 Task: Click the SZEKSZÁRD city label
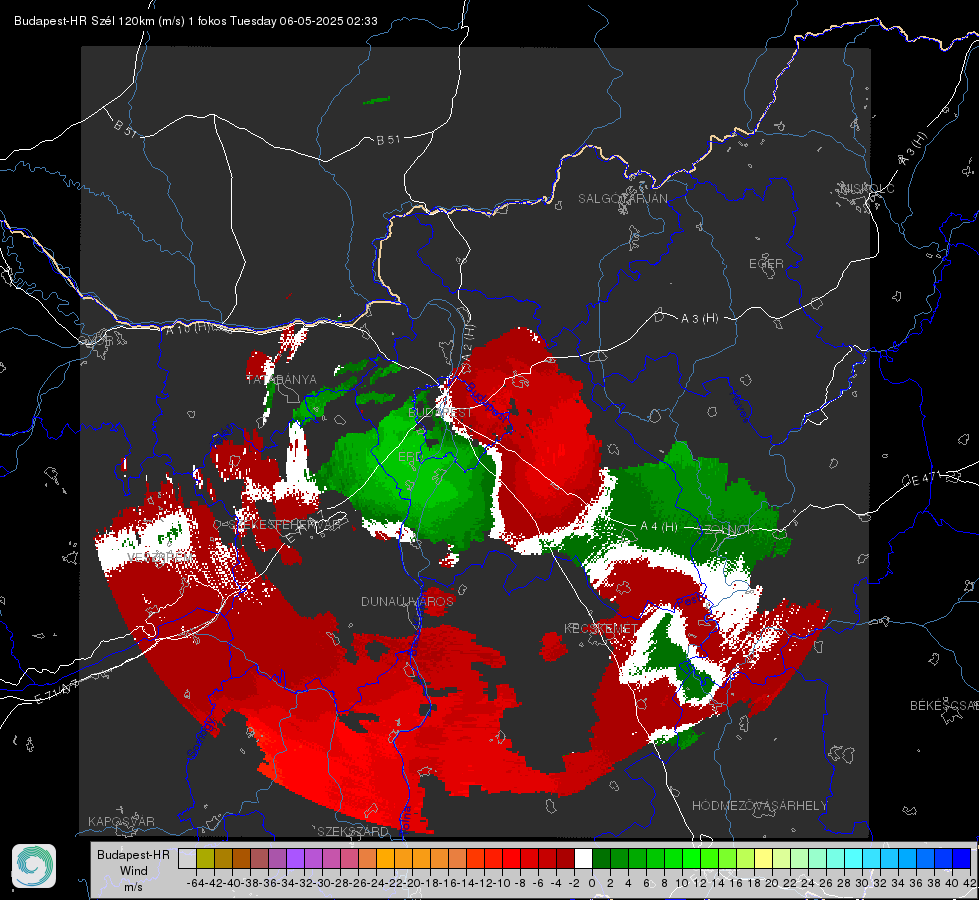point(353,831)
